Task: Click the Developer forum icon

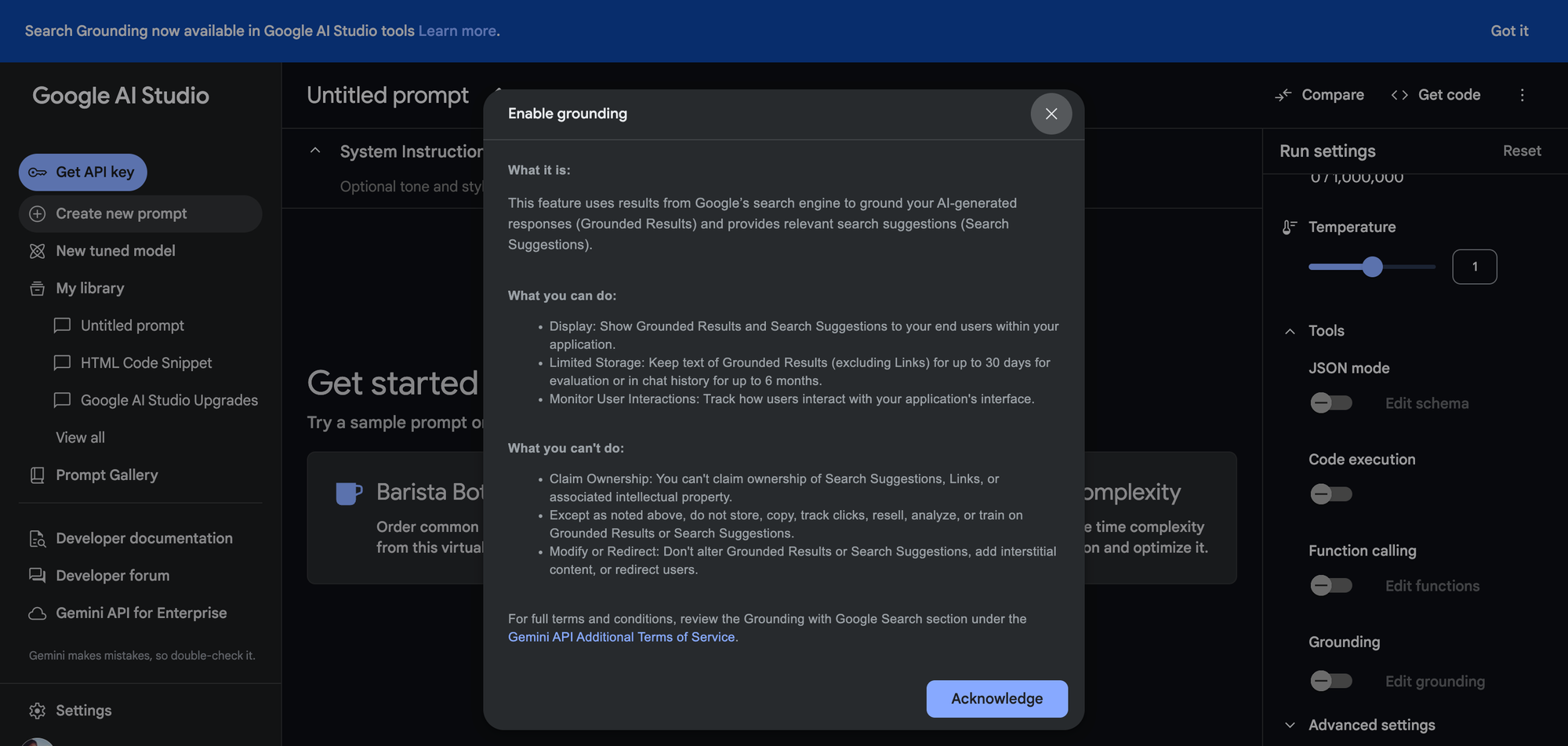Action: point(38,576)
